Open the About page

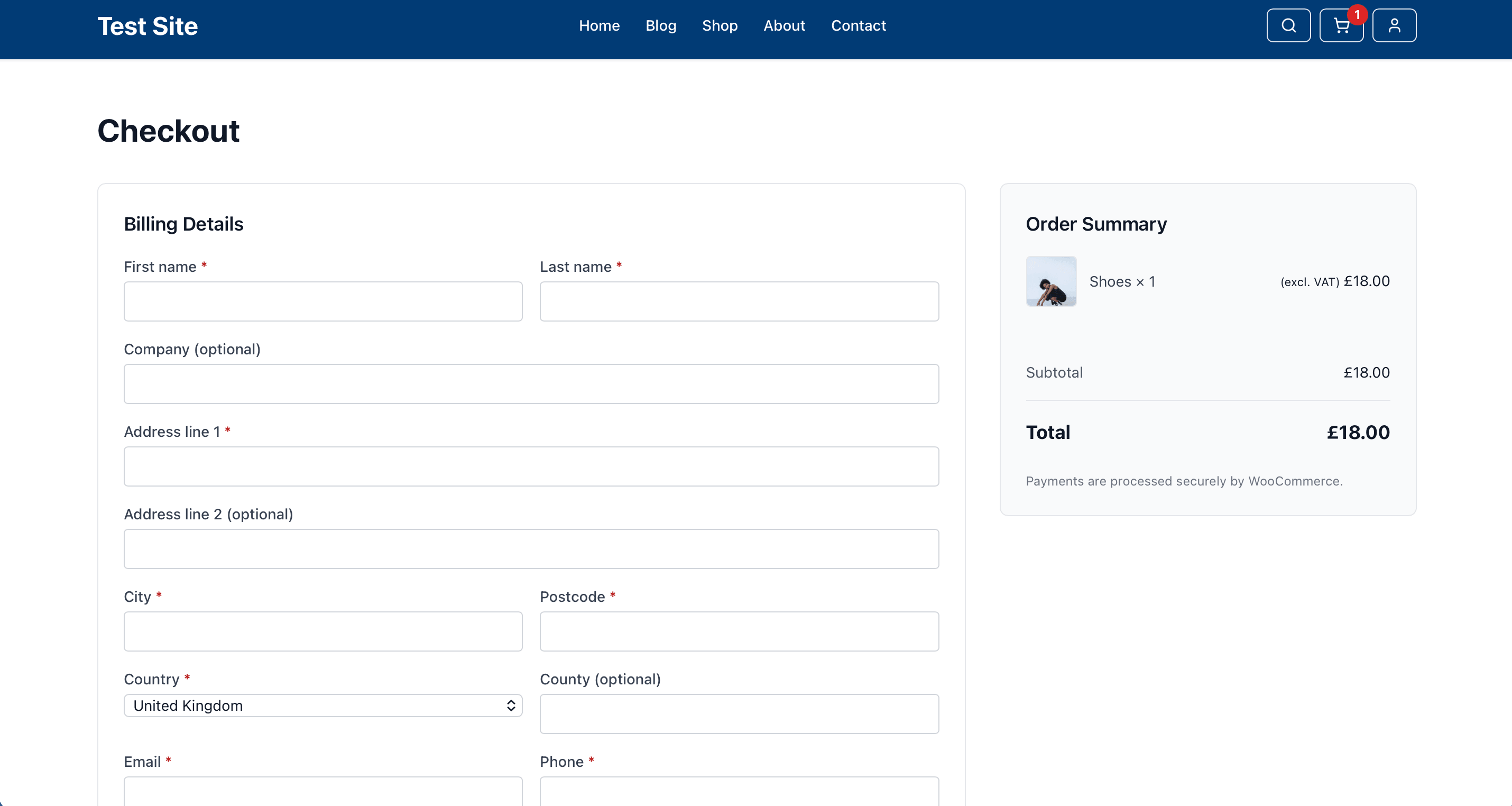tap(784, 26)
